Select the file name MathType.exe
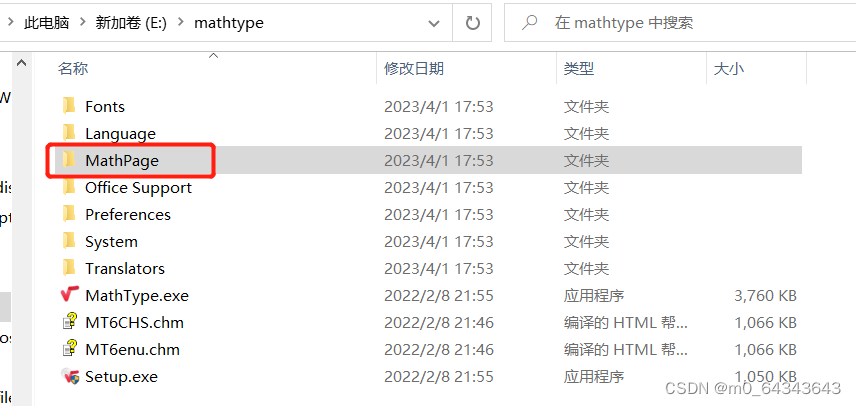Image resolution: width=856 pixels, height=406 pixels. coord(137,296)
